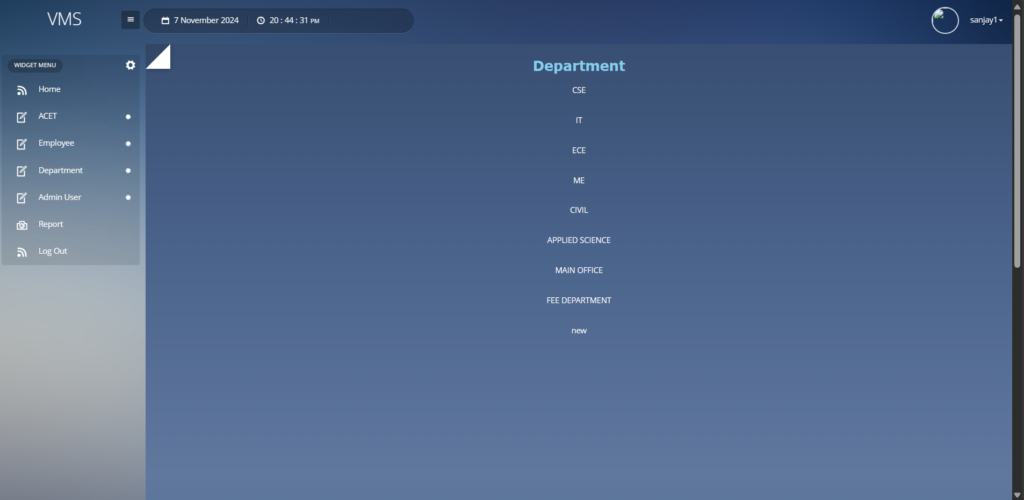Select the MAIN OFFICE entry

click(x=579, y=270)
